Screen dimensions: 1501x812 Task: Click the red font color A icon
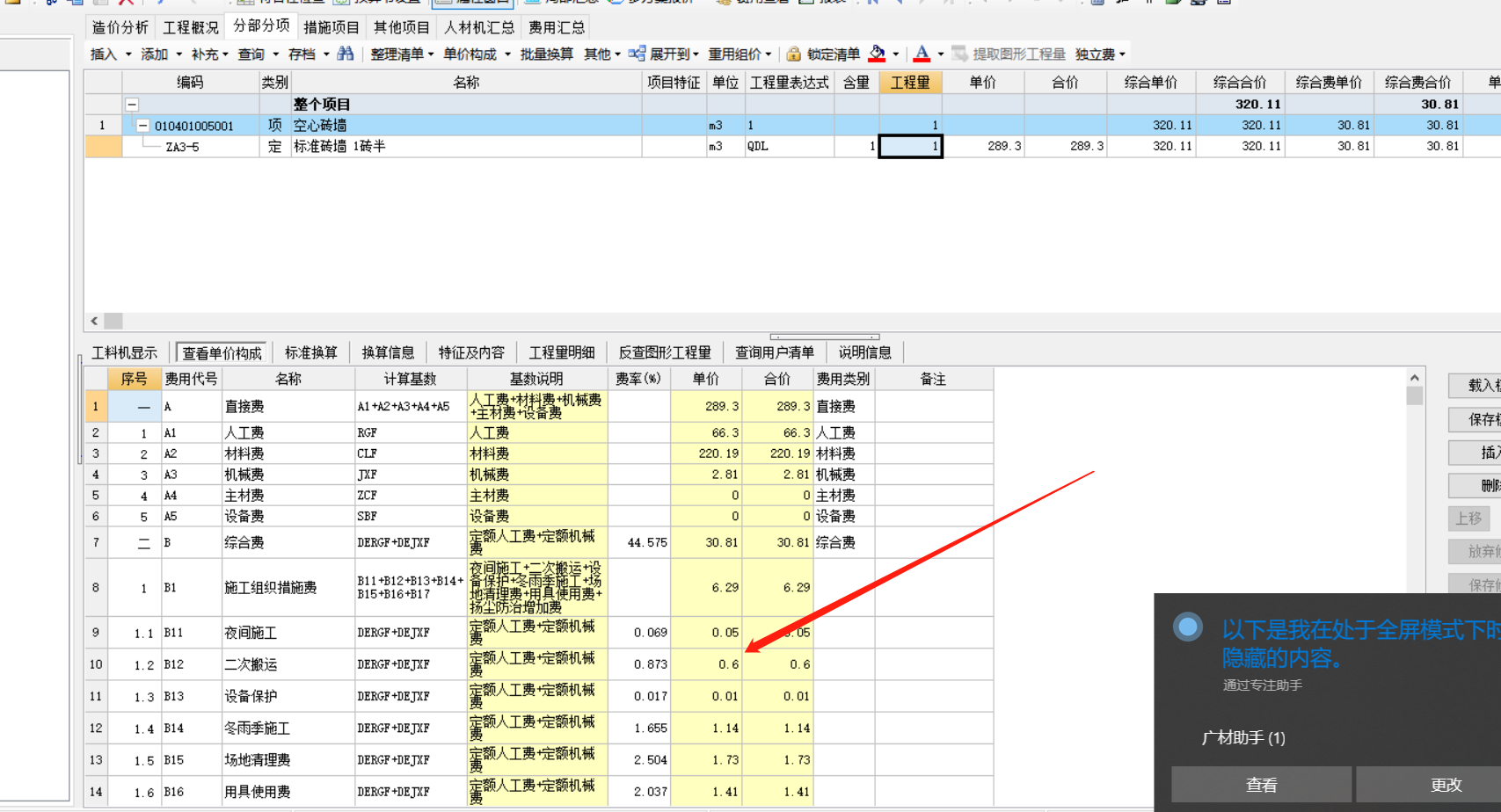point(922,54)
